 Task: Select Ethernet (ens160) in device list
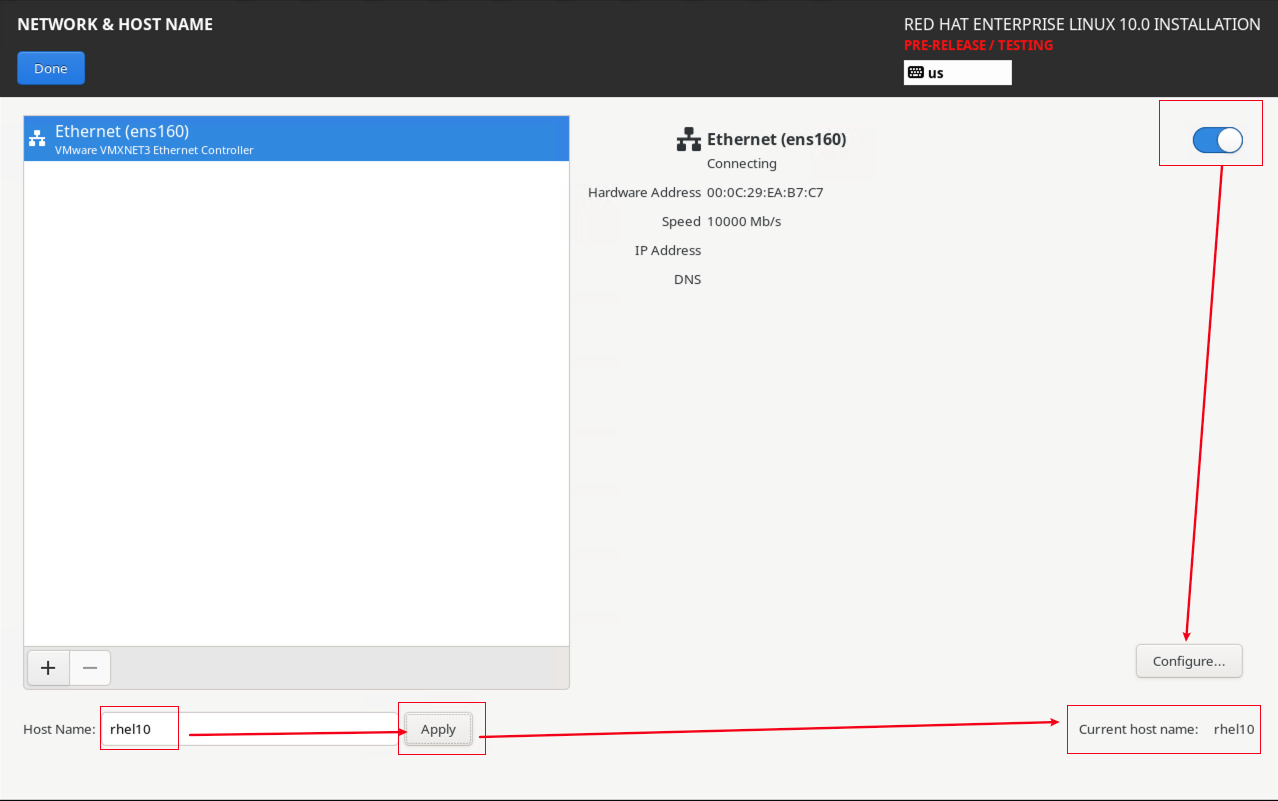296,139
